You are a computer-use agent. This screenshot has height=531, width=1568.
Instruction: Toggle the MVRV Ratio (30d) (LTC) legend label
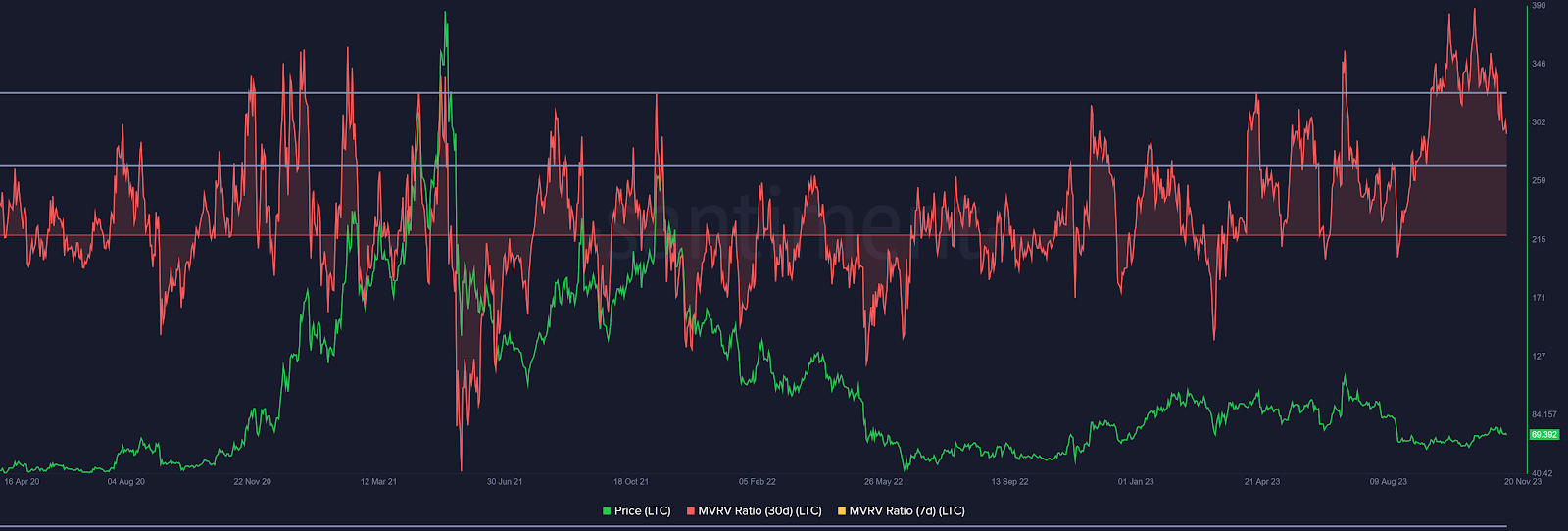759,511
